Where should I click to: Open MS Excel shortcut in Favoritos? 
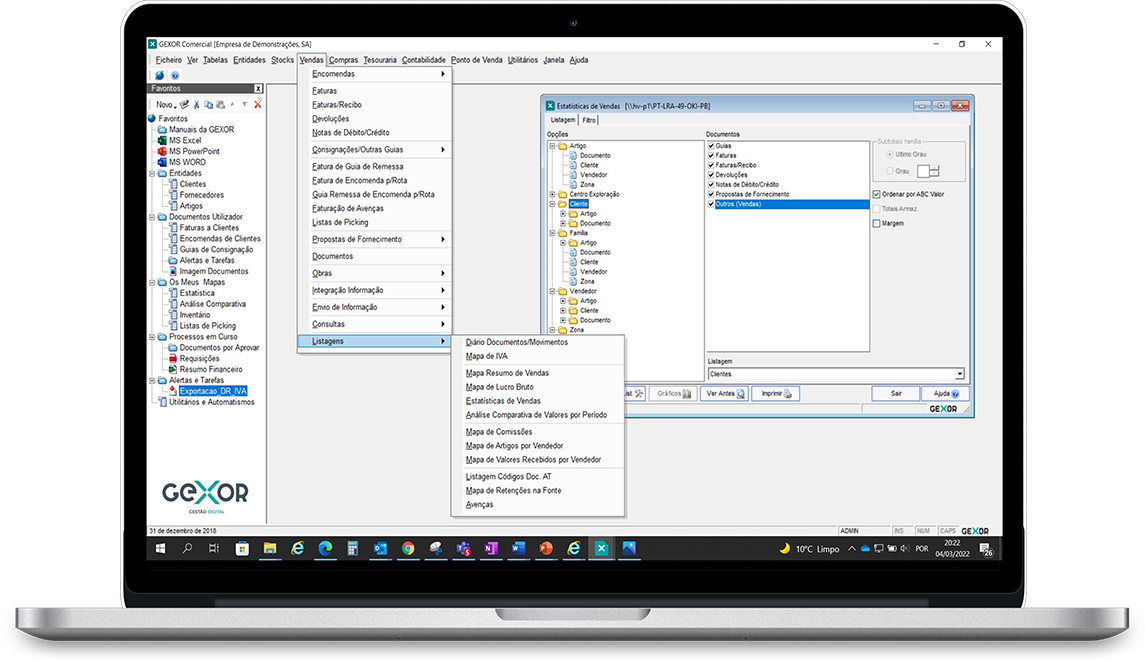tap(184, 140)
